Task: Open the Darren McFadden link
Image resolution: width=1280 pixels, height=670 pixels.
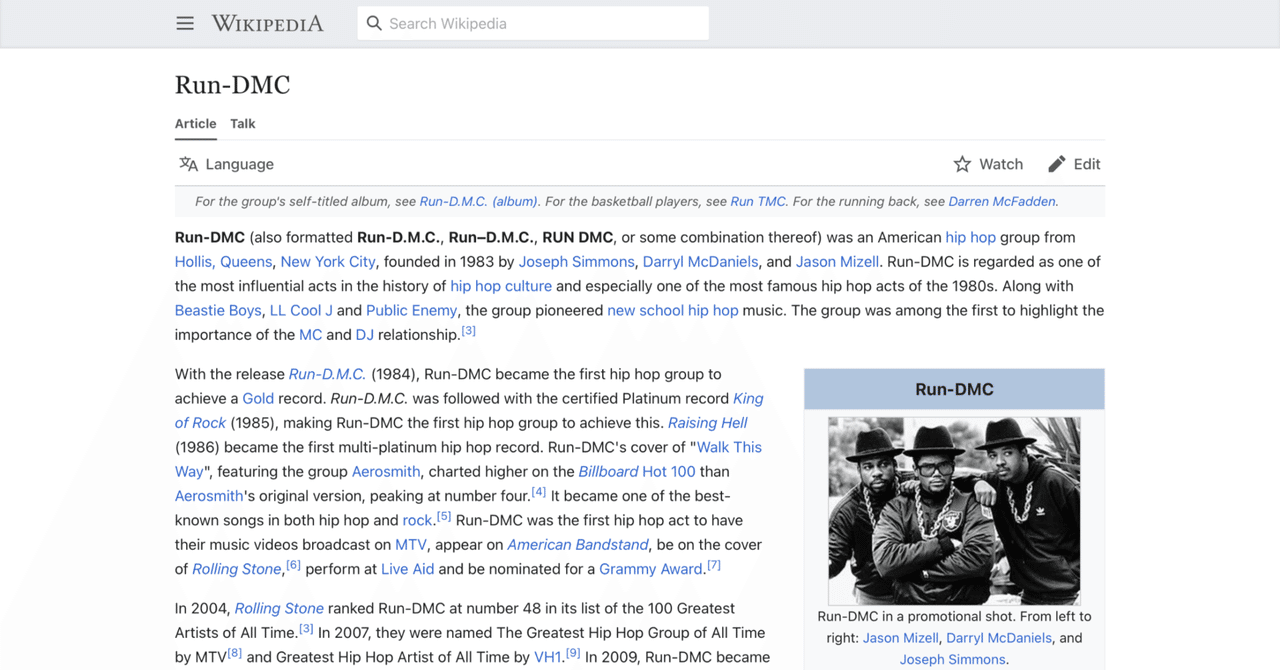Action: click(1002, 201)
